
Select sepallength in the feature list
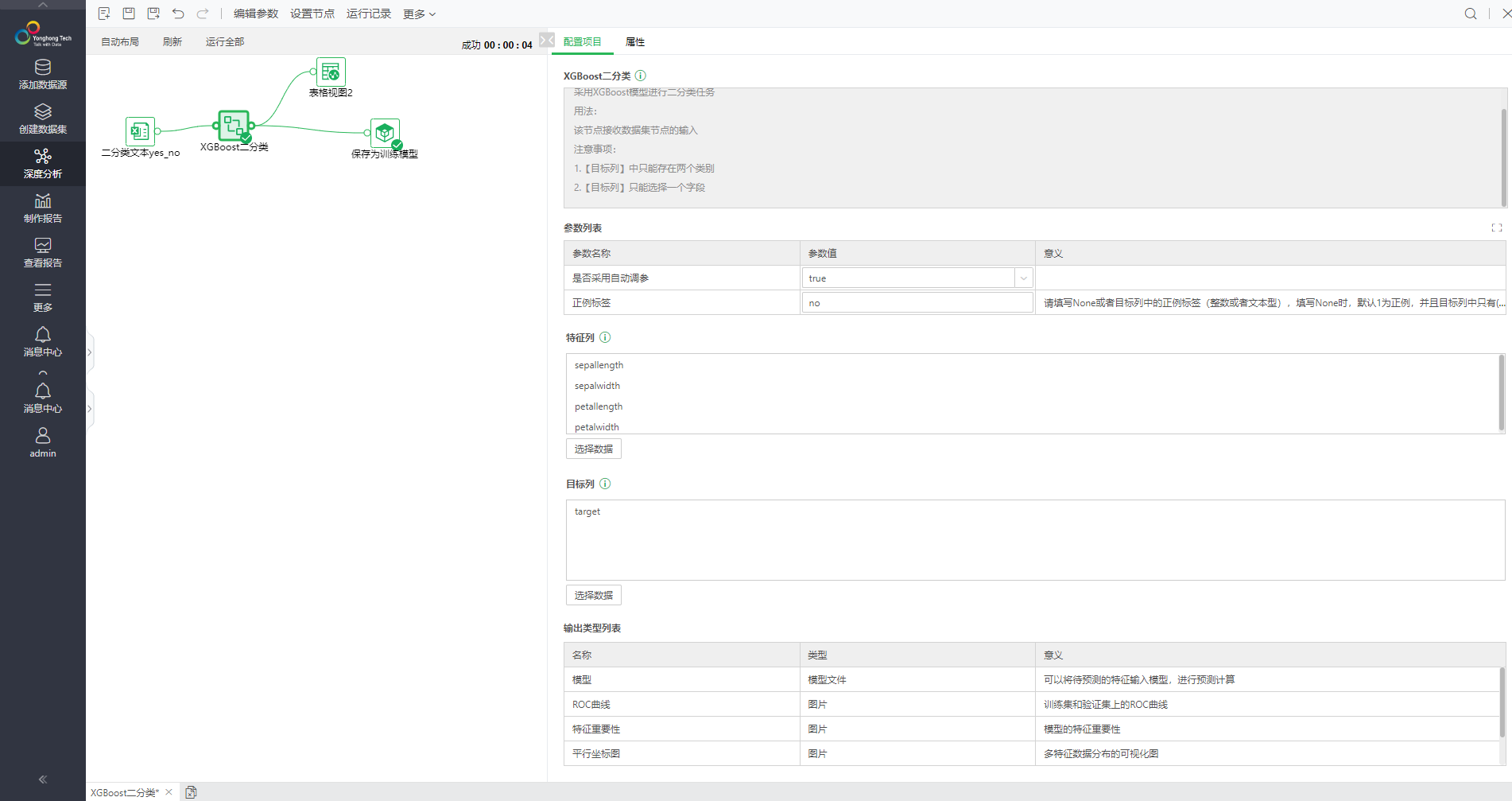(599, 365)
